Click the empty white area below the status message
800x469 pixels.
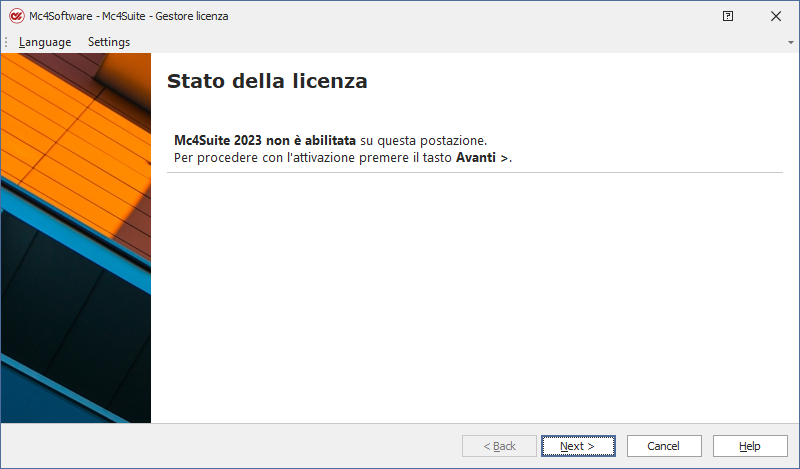(474, 300)
